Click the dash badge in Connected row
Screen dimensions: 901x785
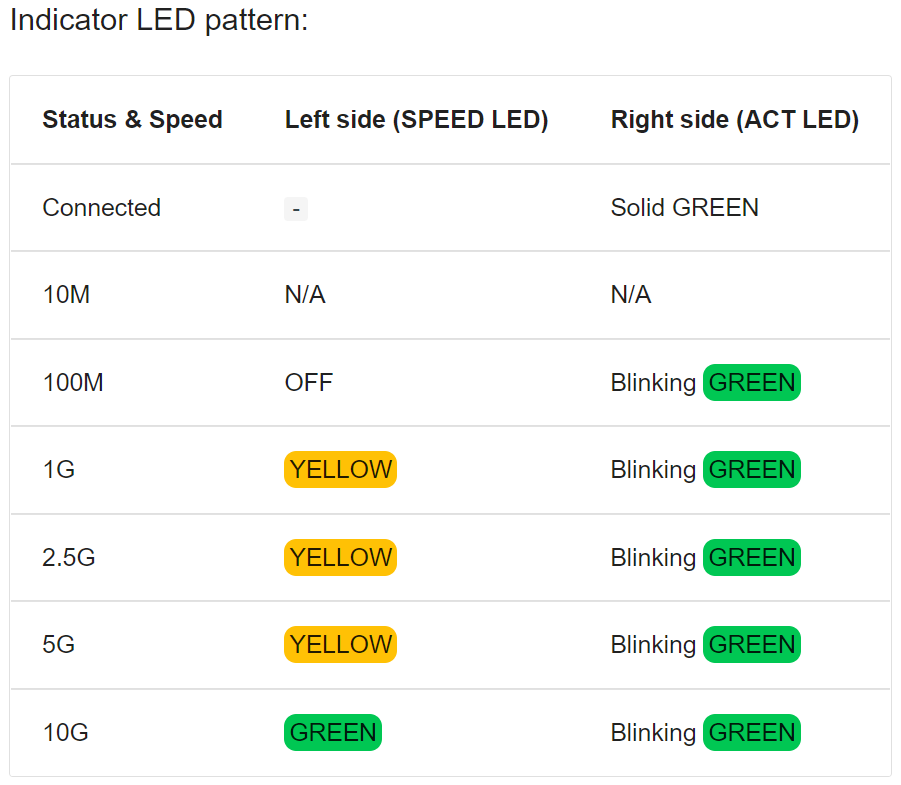click(x=296, y=209)
